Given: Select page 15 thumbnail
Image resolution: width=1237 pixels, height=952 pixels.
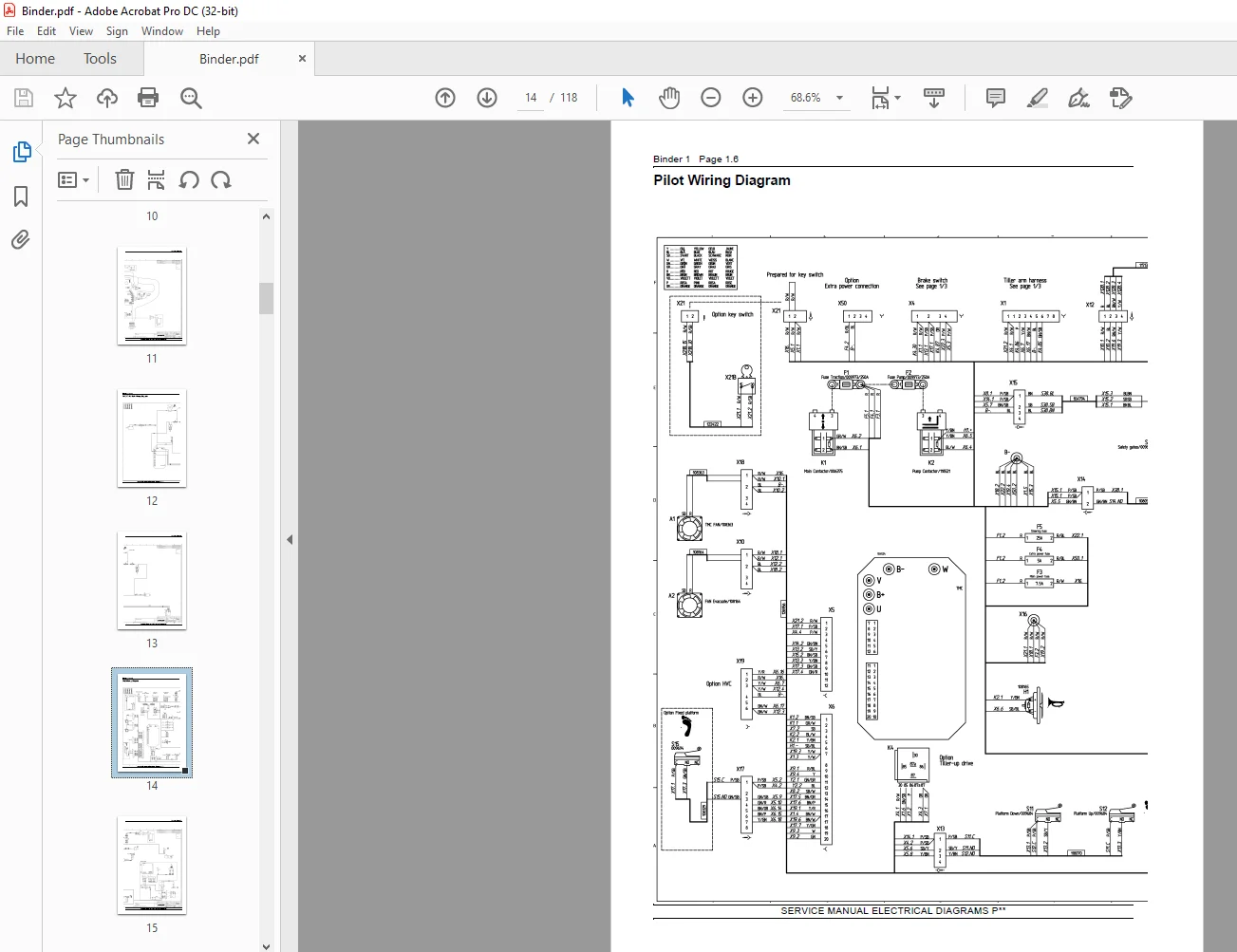Looking at the screenshot, I should [152, 866].
